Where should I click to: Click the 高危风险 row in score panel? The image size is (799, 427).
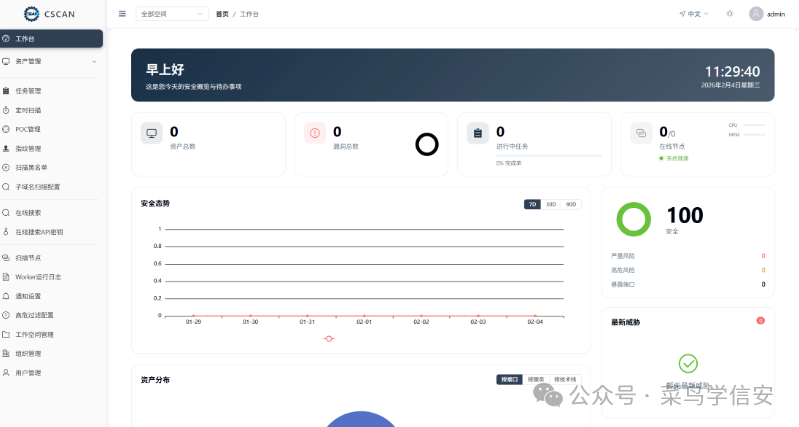tap(688, 270)
